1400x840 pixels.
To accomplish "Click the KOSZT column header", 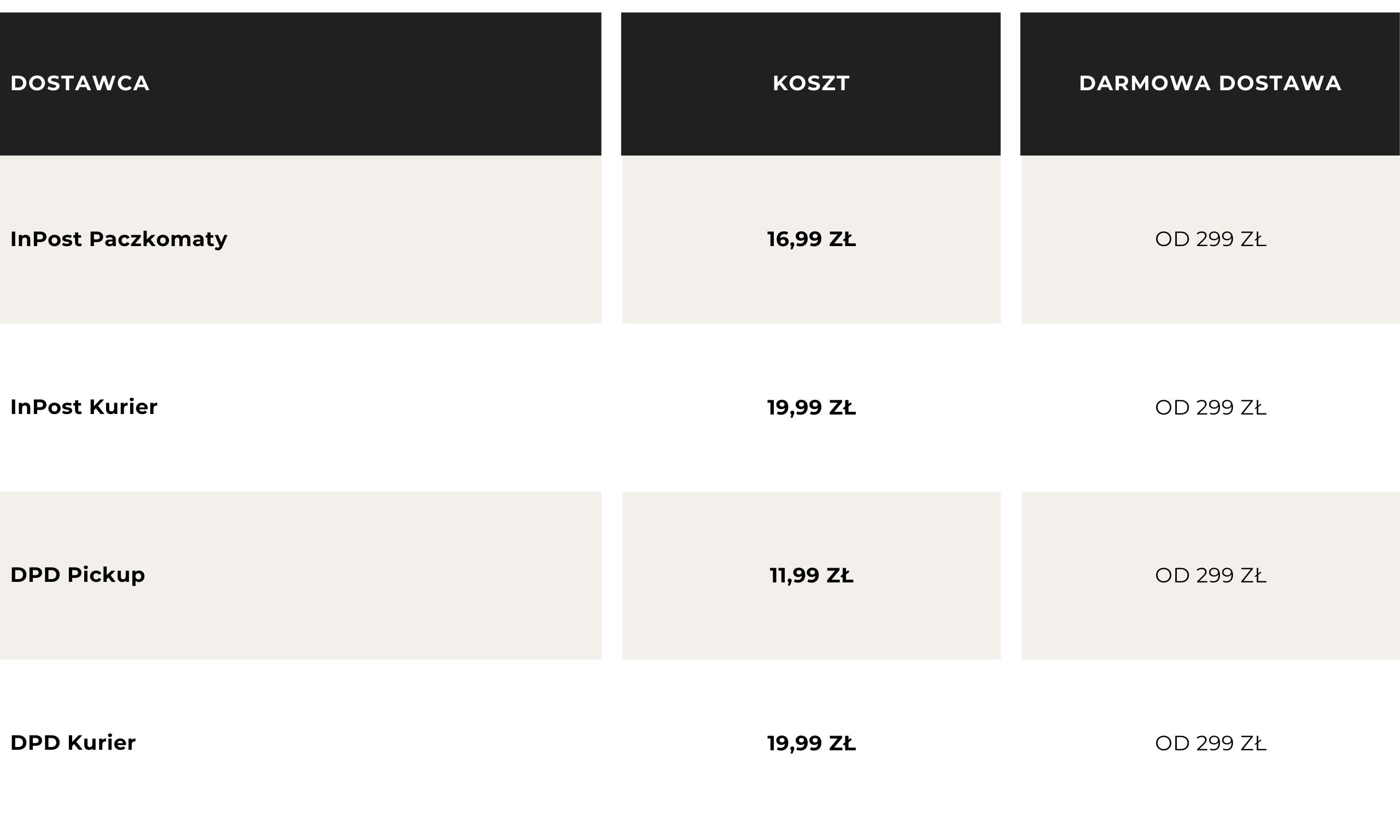I will (810, 83).
